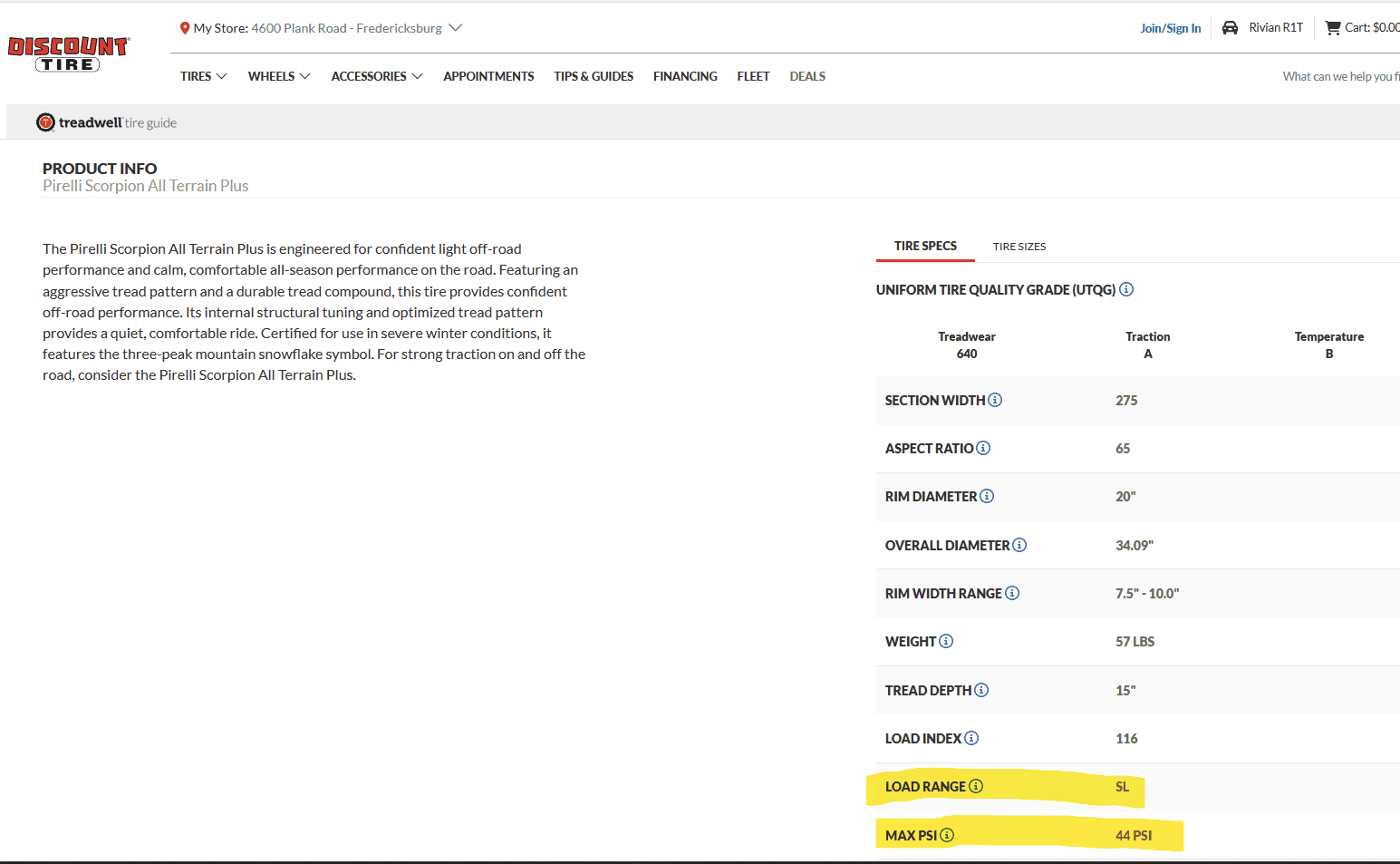This screenshot has width=1400, height=864.
Task: Click the 4600 Plank Road store link
Action: point(347,28)
